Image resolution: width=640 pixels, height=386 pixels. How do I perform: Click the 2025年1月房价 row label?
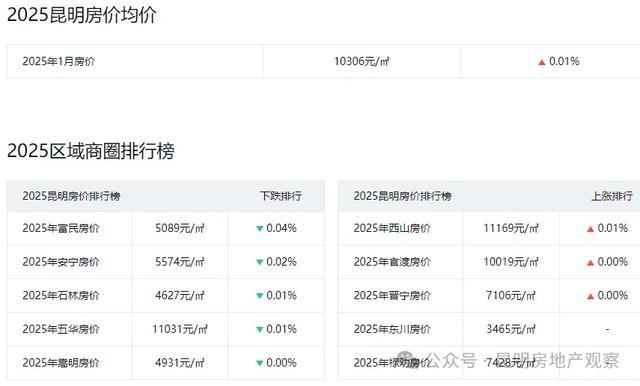[x=59, y=61]
